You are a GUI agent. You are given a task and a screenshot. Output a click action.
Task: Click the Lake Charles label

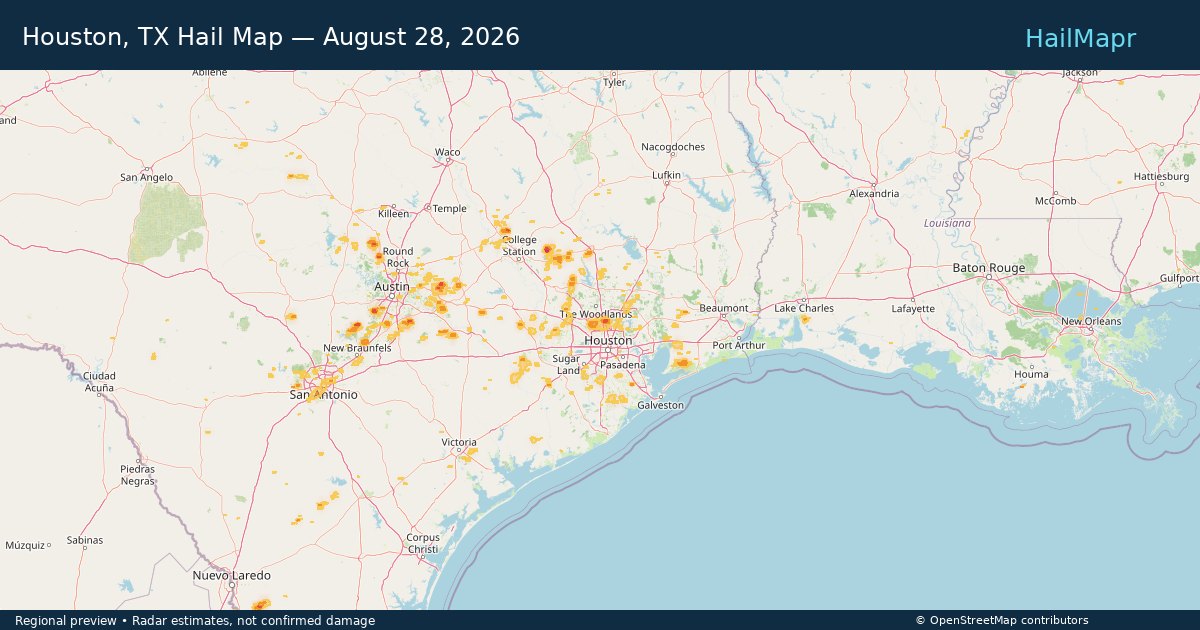pyautogui.click(x=804, y=308)
